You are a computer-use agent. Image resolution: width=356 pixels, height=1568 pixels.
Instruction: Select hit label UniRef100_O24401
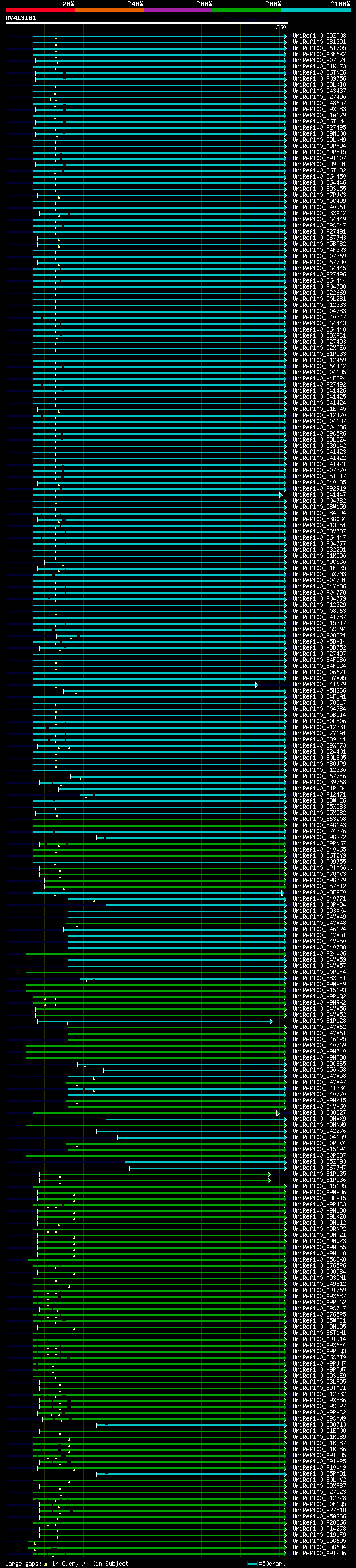tap(319, 752)
